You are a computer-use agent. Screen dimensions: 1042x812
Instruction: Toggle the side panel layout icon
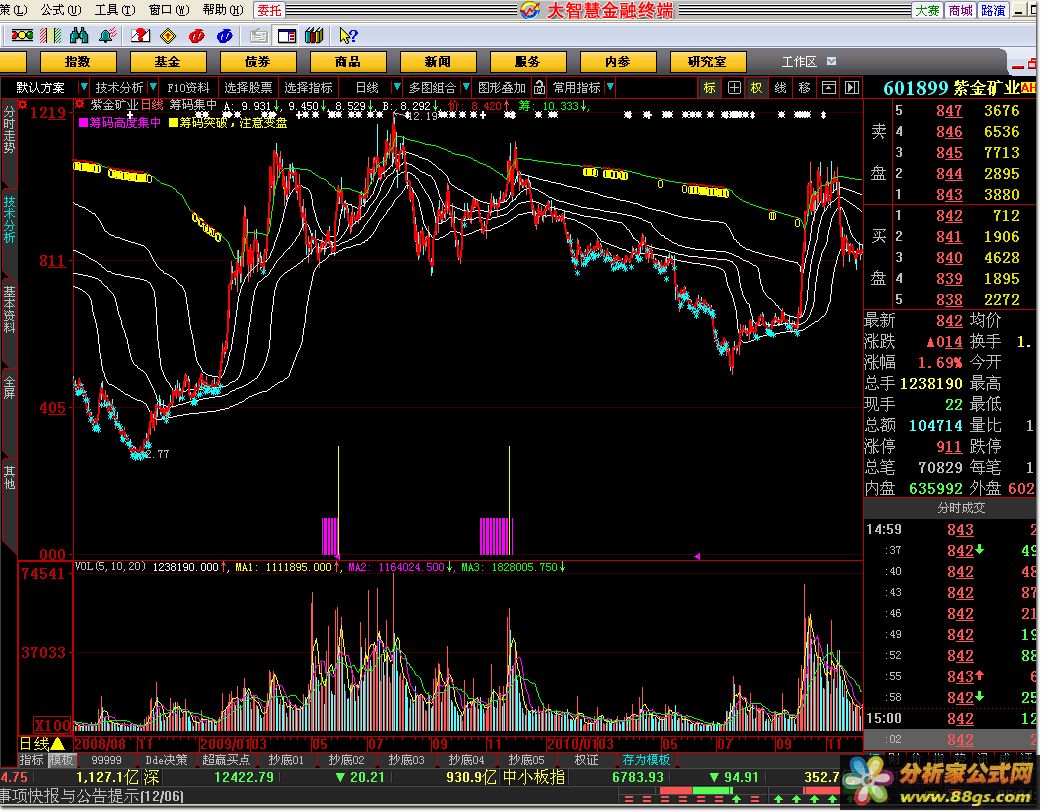[x=286, y=36]
